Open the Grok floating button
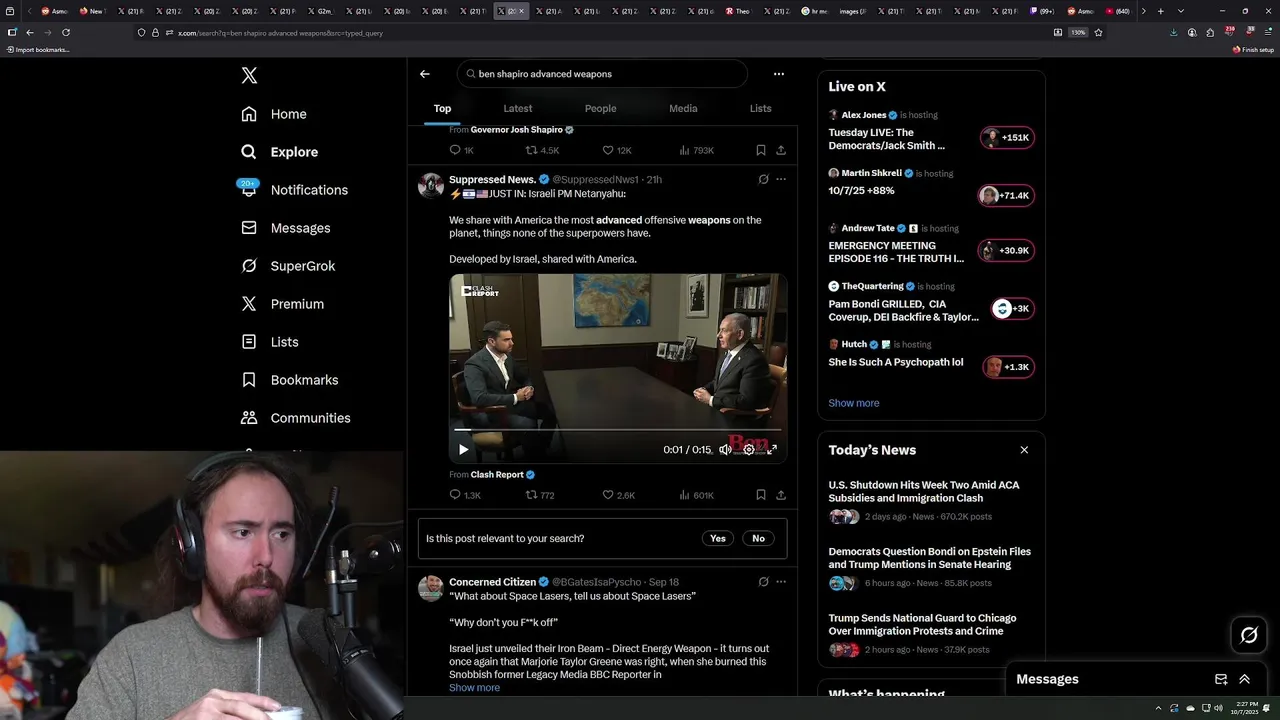1280x720 pixels. click(x=1249, y=635)
